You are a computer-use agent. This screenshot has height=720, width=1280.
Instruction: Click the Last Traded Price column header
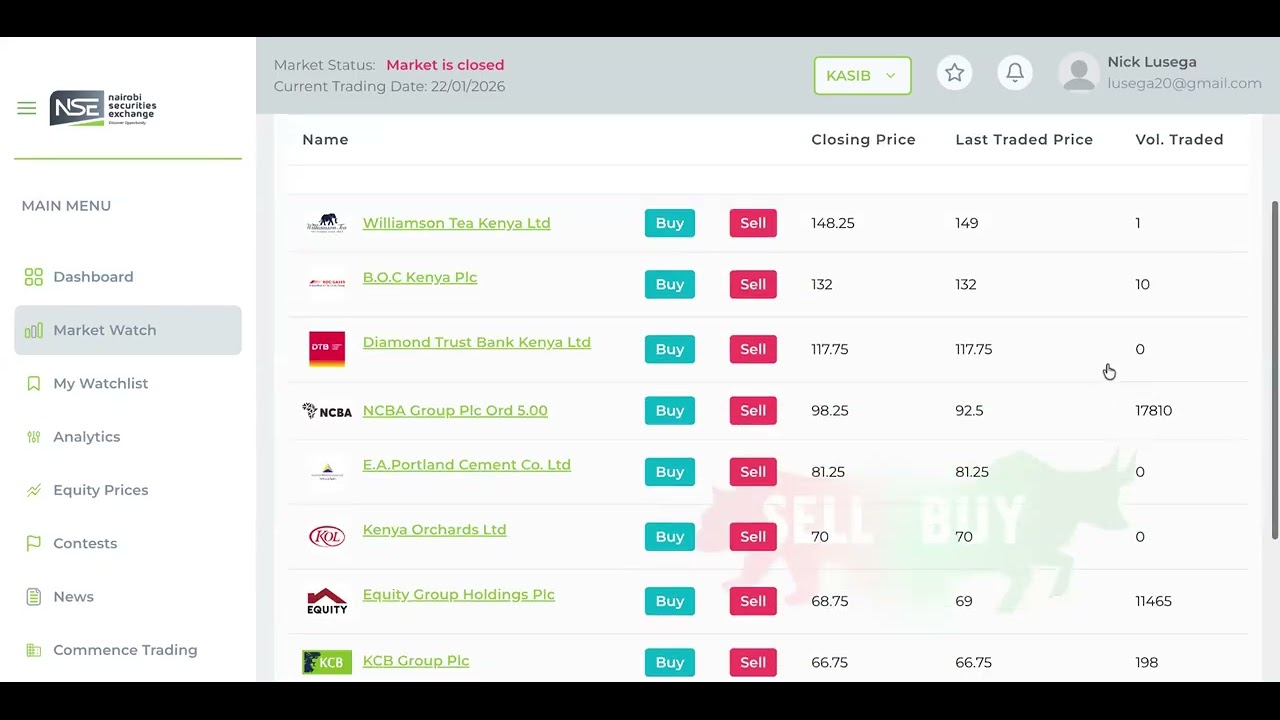point(1024,140)
